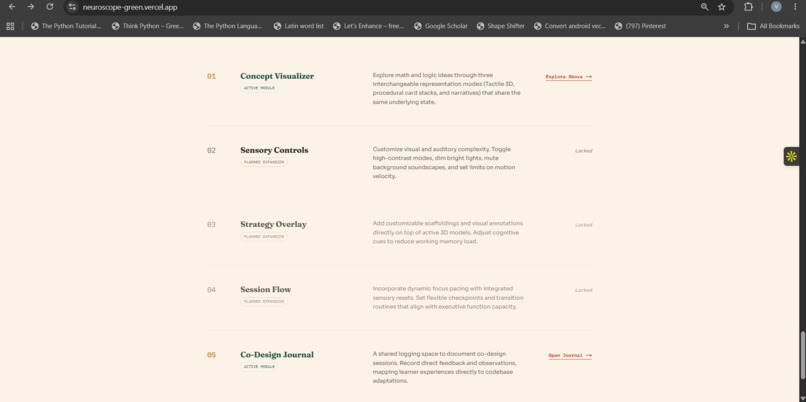806x402 pixels.
Task: Open the Extensions puzzle icon
Action: coord(748,7)
